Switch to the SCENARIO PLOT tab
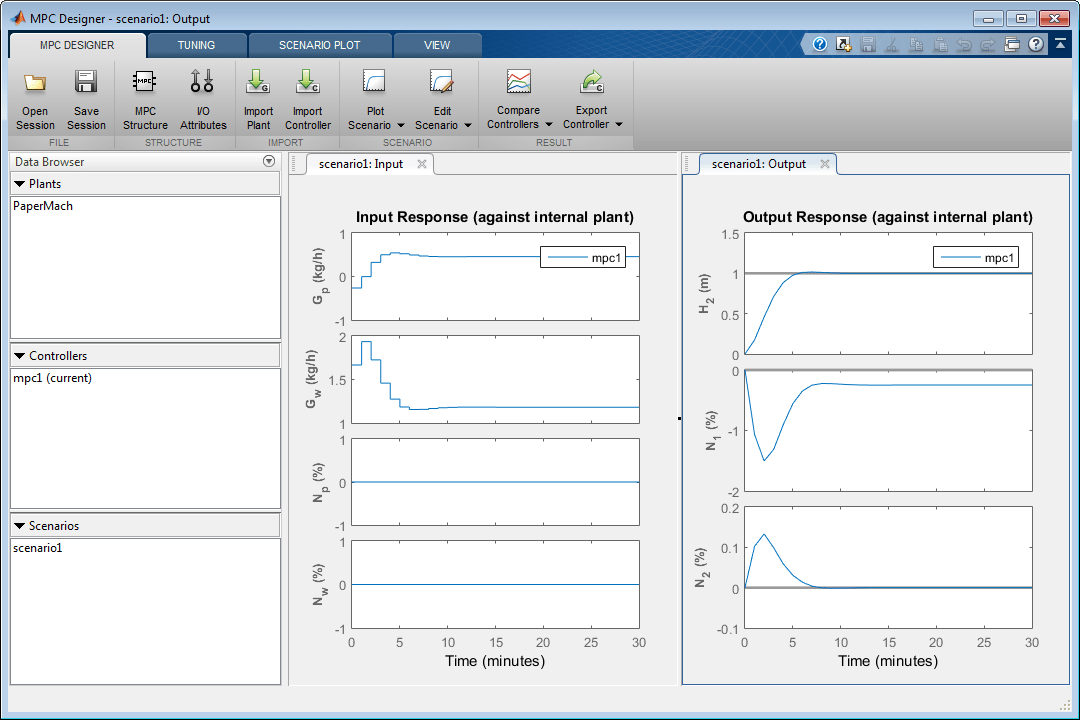Image resolution: width=1080 pixels, height=720 pixels. [x=320, y=45]
